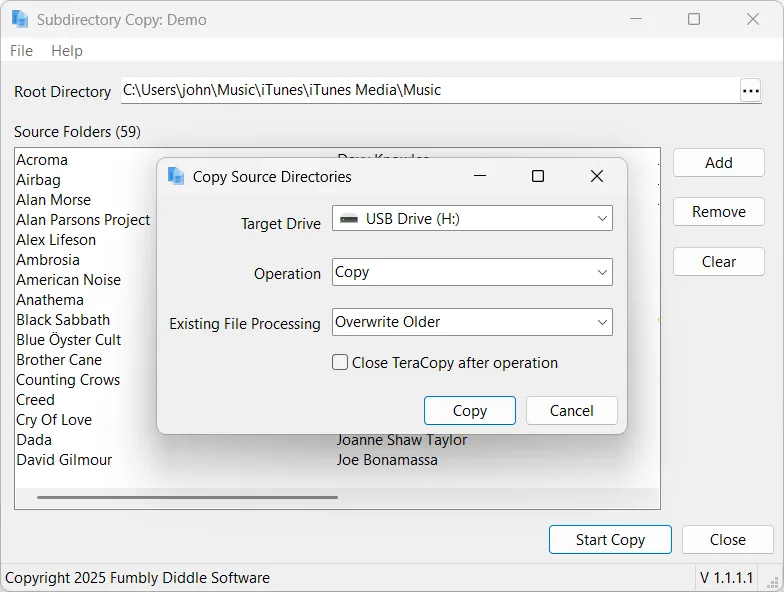The image size is (784, 592).
Task: Select Alan Morse folder
Action: (x=54, y=200)
